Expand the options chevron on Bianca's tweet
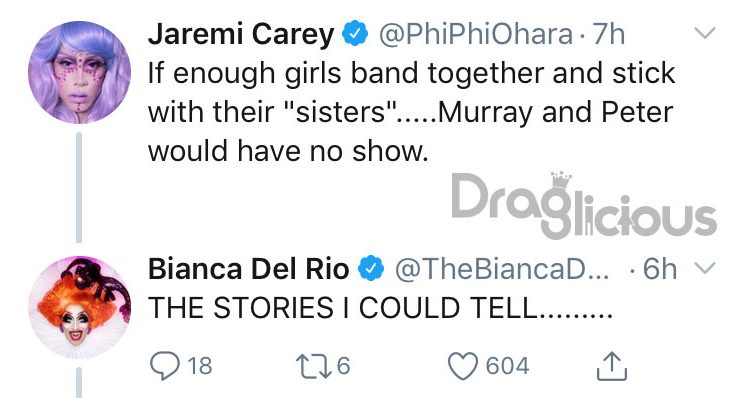The height and width of the screenshot is (398, 741). (705, 268)
